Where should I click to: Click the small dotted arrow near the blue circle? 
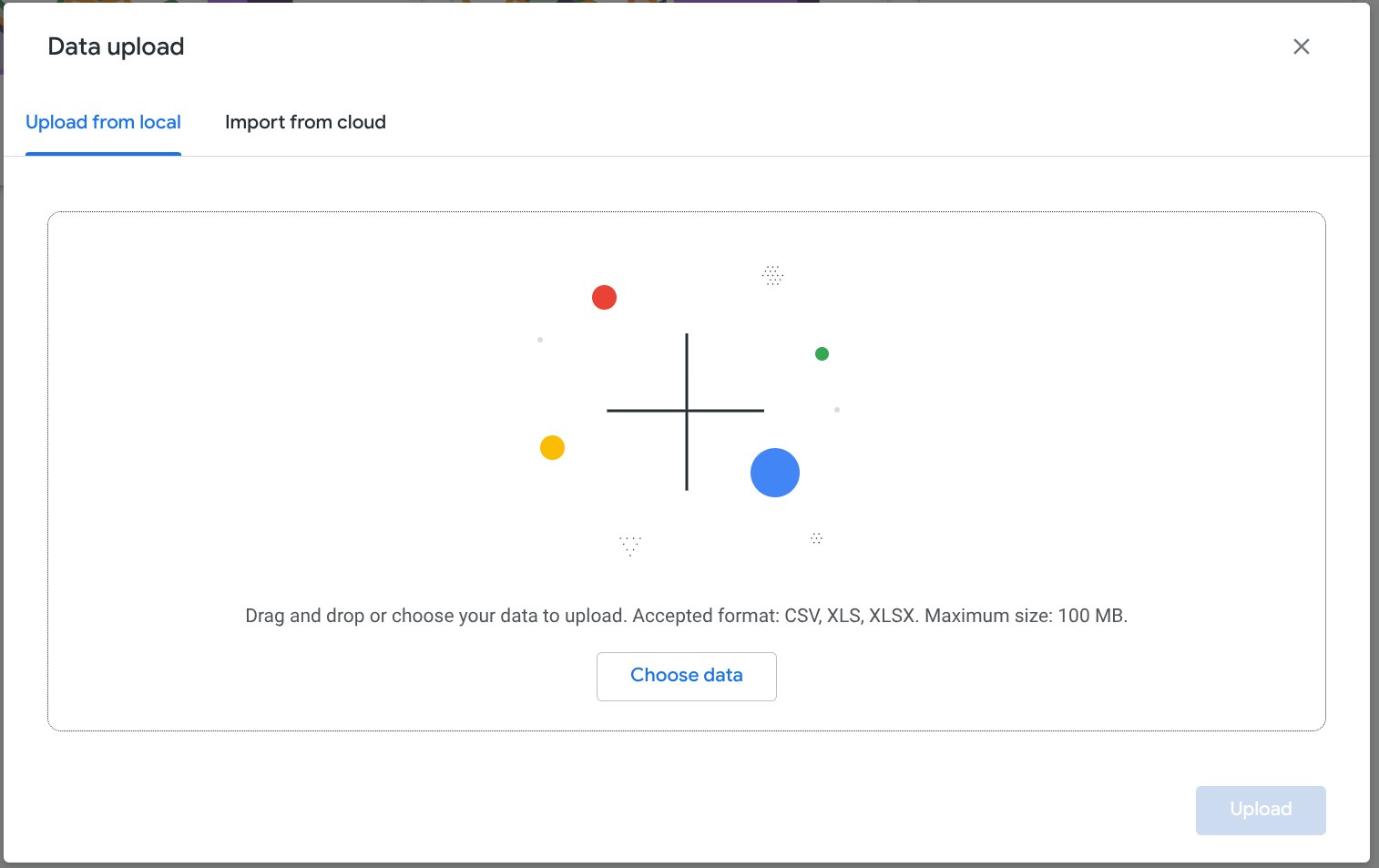tap(817, 537)
